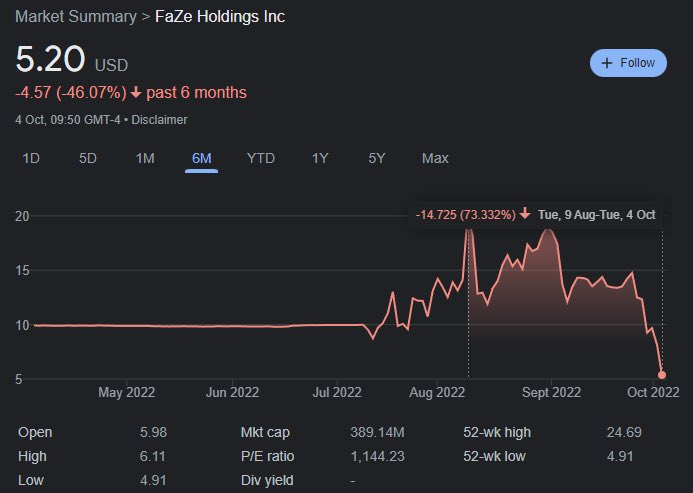Click the Jun 2022 axis label

[x=232, y=392]
